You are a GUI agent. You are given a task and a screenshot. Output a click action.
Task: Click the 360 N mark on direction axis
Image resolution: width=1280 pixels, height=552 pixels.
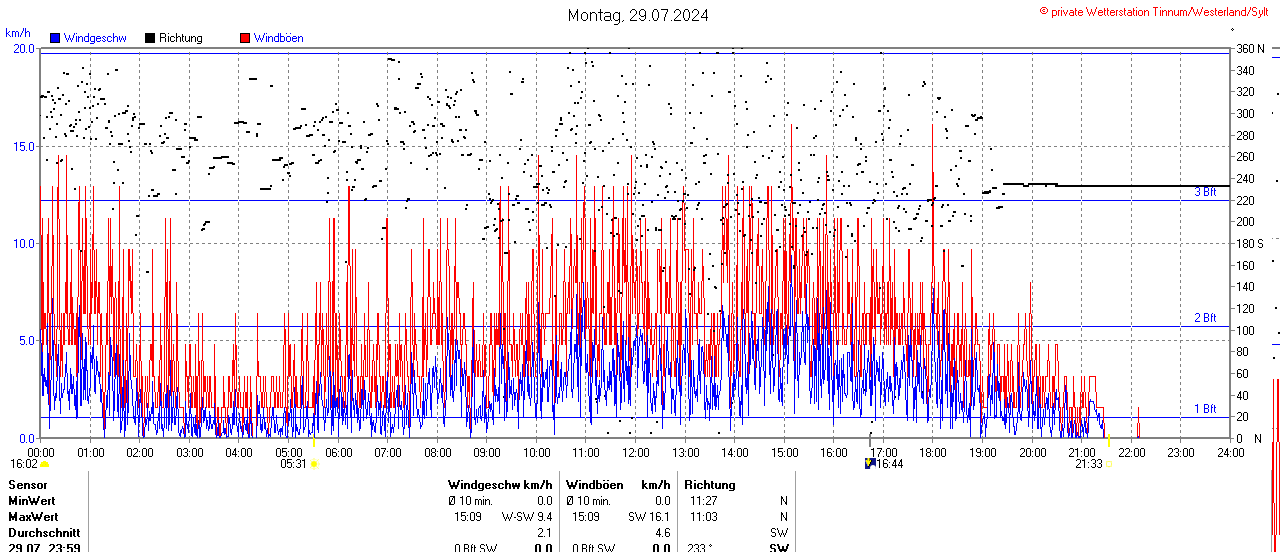pyautogui.click(x=1250, y=49)
